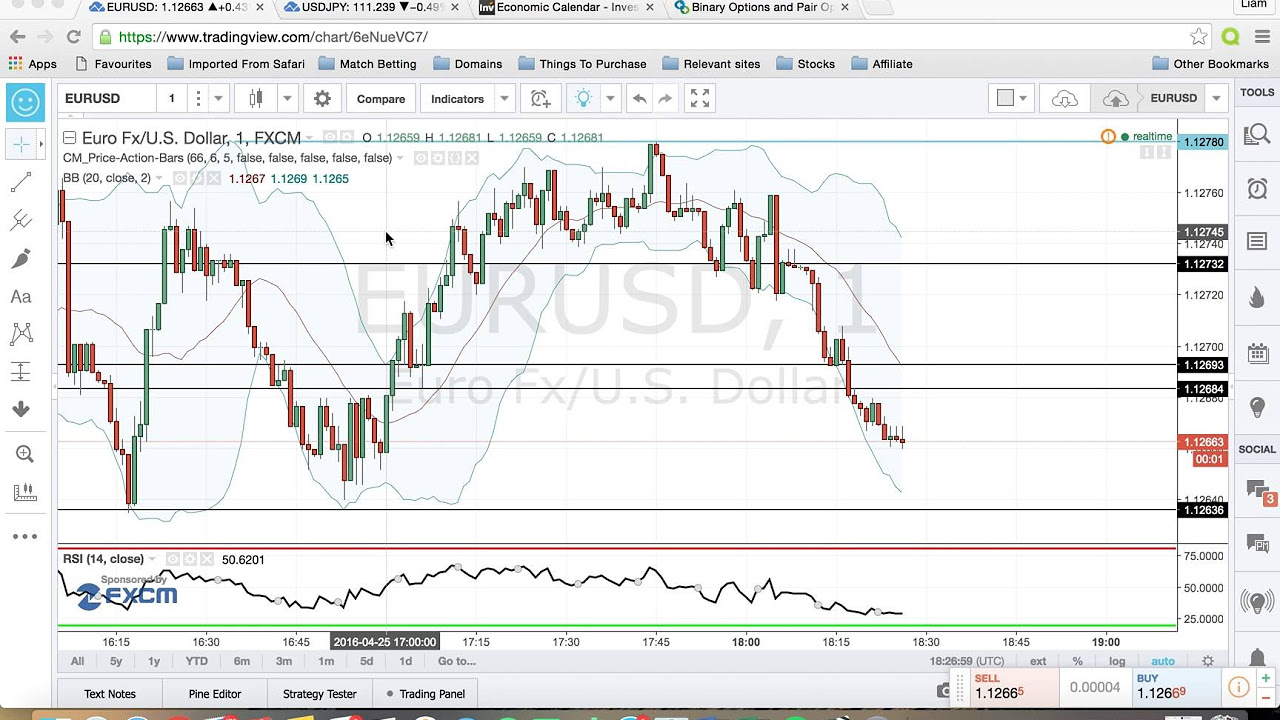Select the down arrow marker tool
This screenshot has height=720, width=1280.
coord(21,409)
